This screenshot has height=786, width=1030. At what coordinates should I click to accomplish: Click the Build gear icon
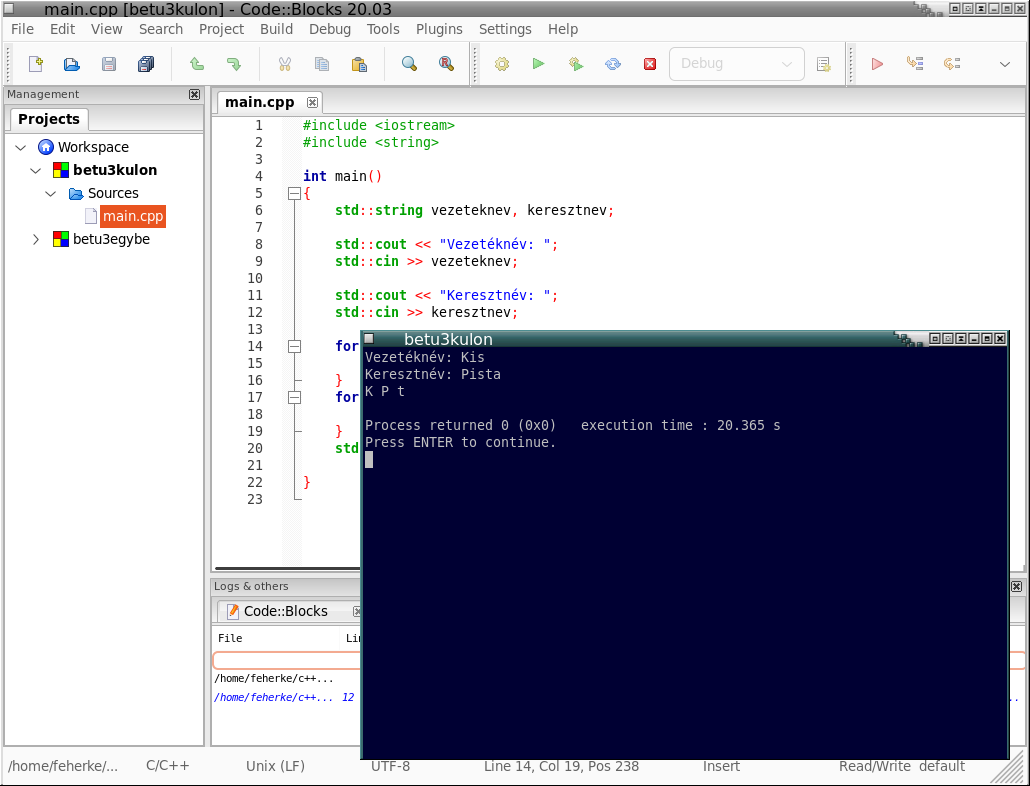[502, 64]
